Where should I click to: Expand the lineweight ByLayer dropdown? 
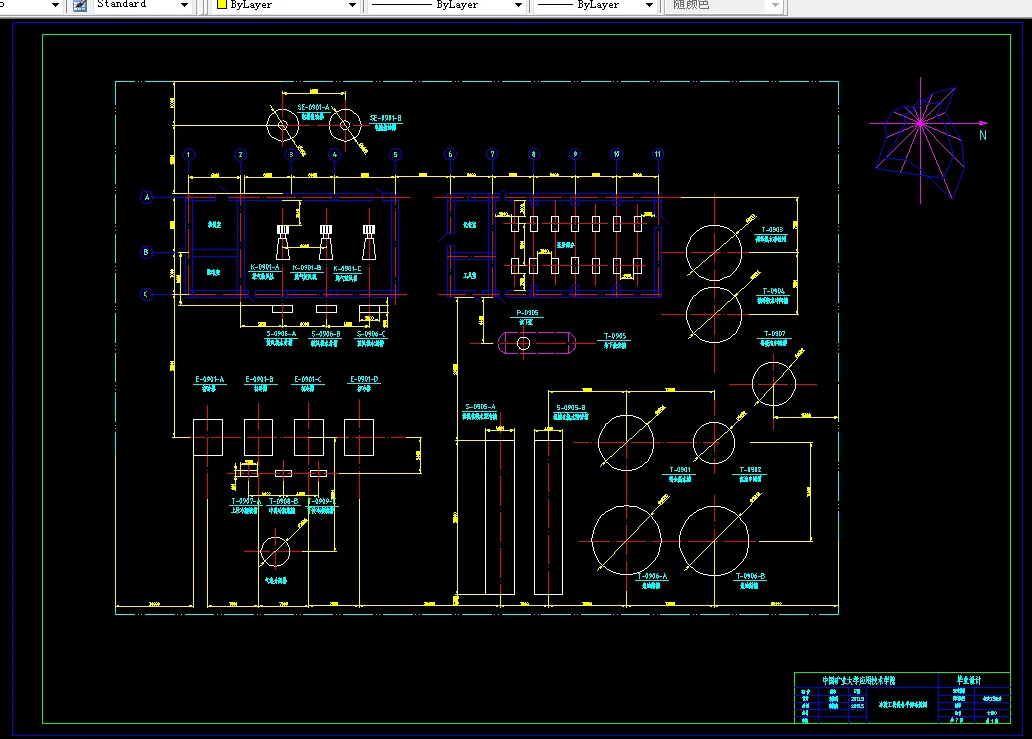point(649,5)
